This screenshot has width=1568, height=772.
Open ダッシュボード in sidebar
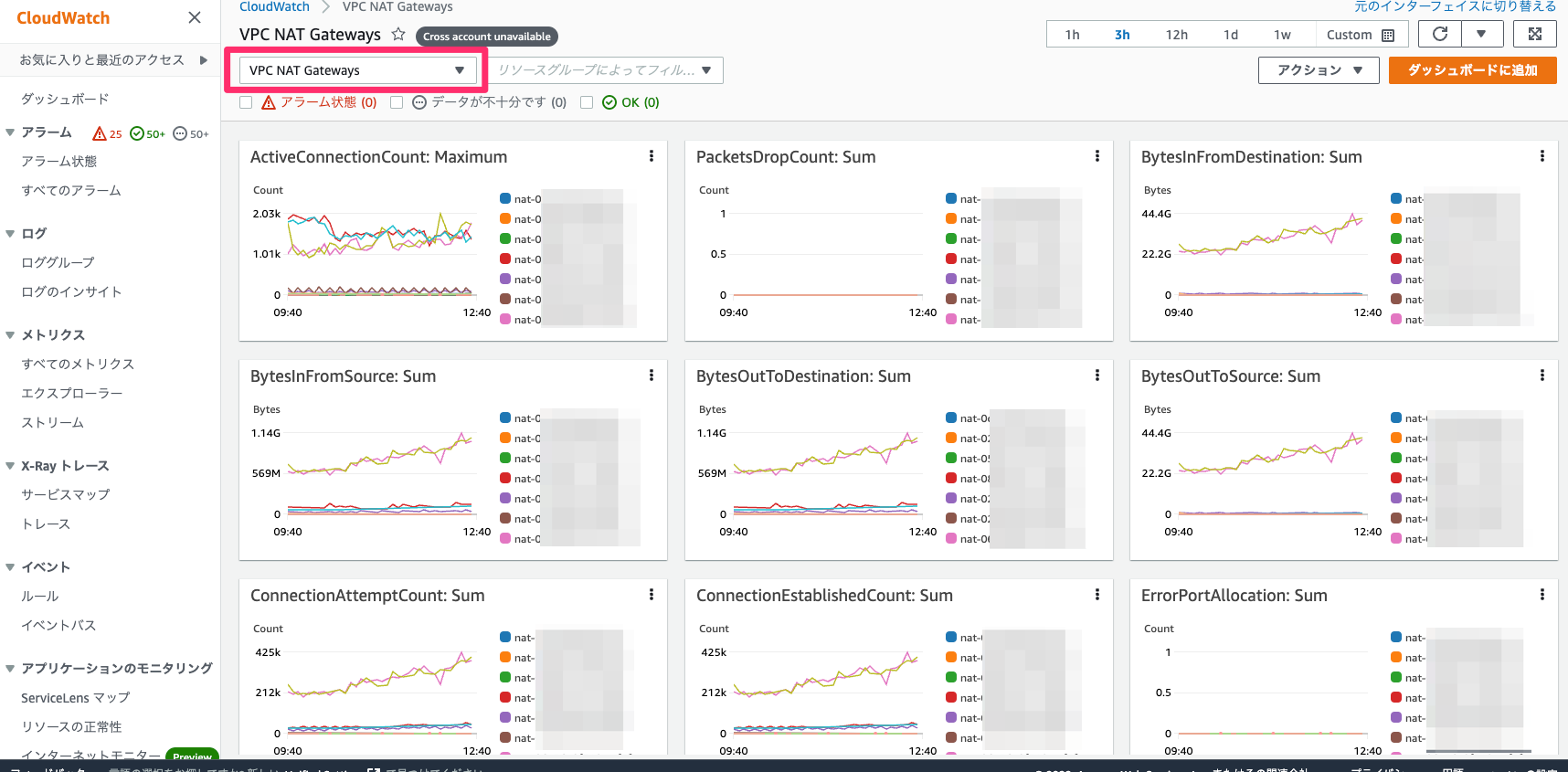coord(65,99)
